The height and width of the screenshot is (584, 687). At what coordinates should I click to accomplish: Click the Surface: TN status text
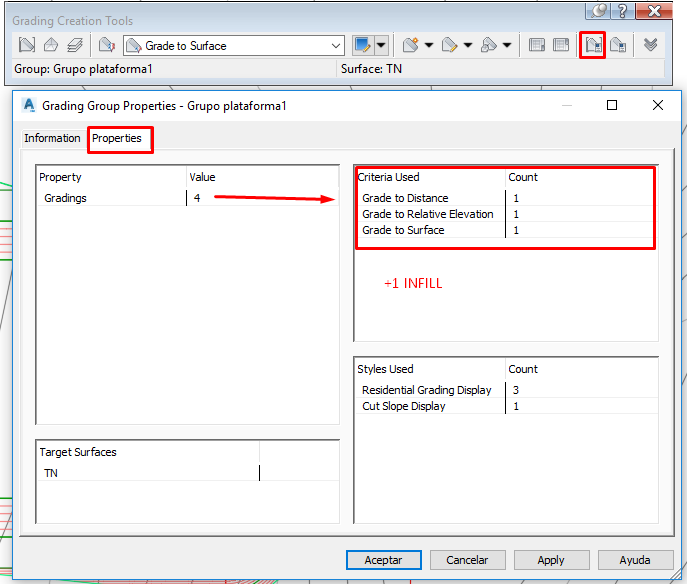click(371, 69)
